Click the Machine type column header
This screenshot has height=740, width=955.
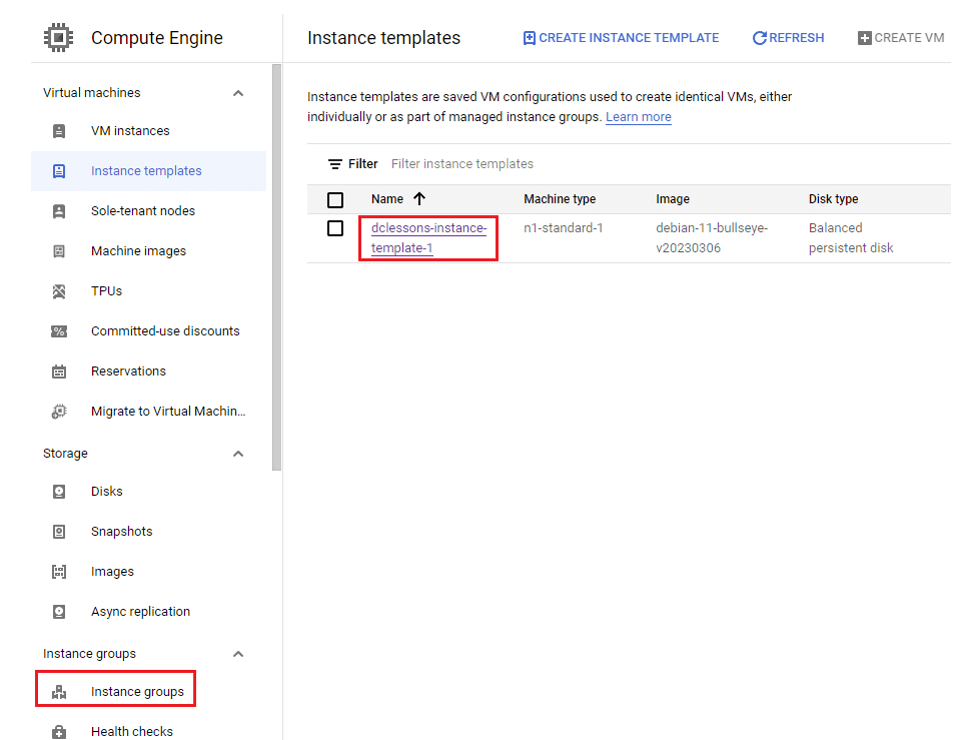coord(560,199)
